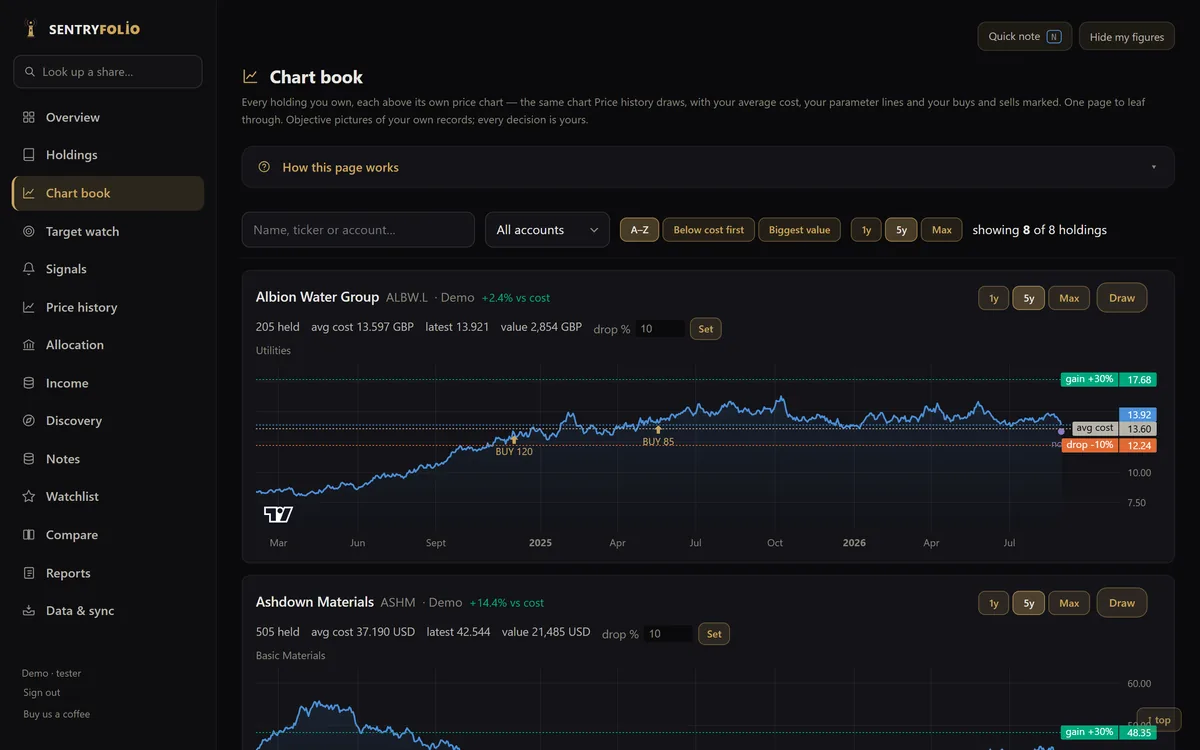Click the Income coins icon

click(29, 383)
